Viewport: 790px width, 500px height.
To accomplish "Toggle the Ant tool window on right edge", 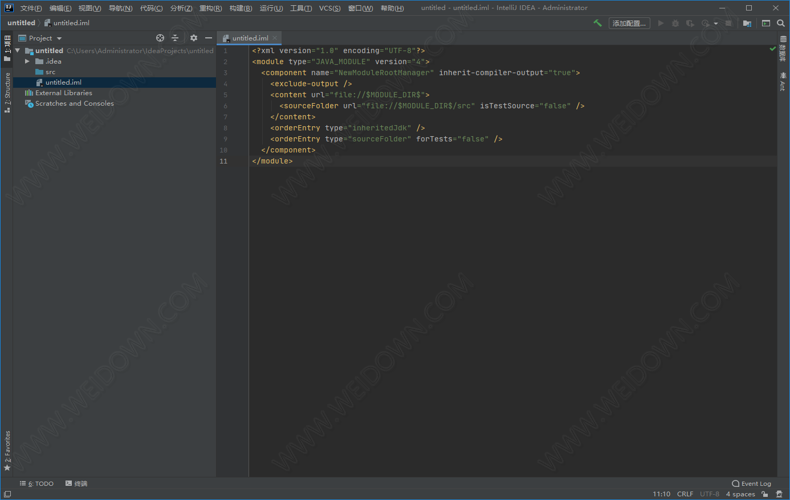I will click(783, 82).
